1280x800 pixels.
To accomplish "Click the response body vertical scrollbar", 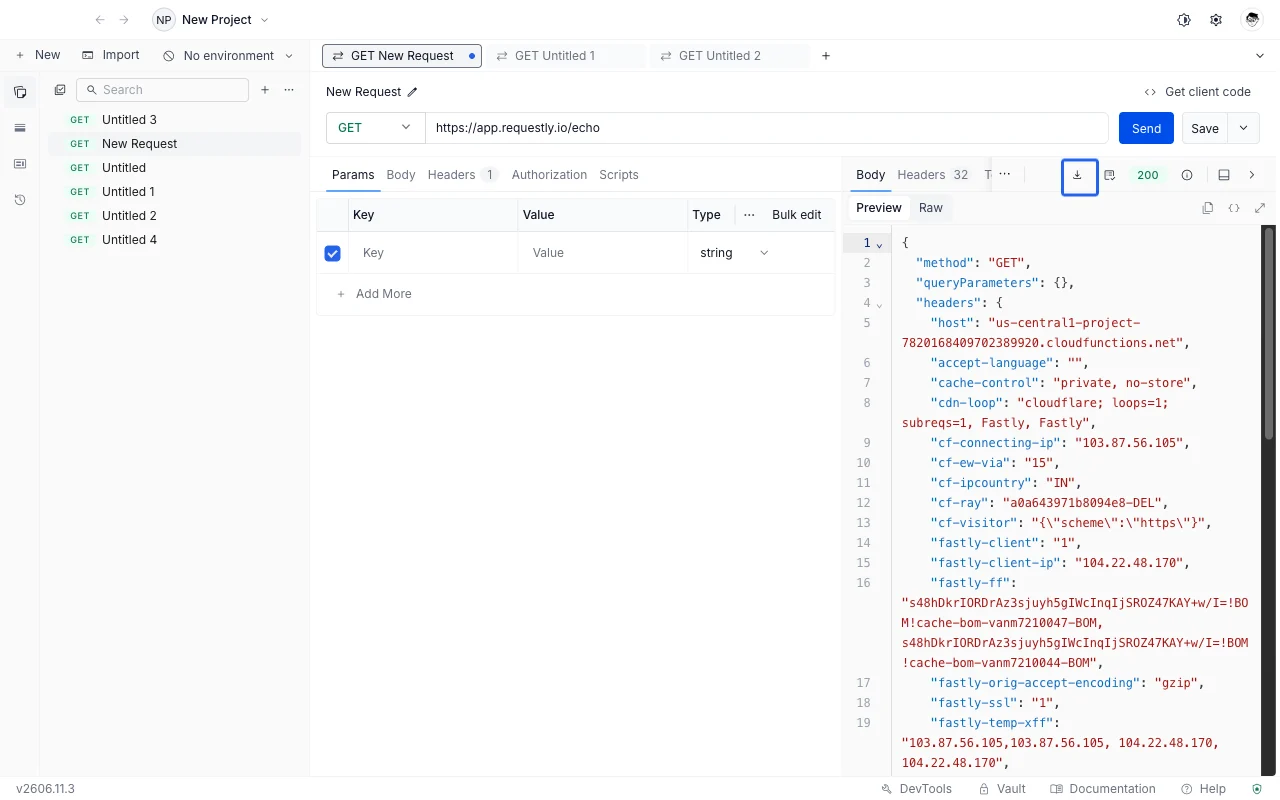I will point(1270,333).
